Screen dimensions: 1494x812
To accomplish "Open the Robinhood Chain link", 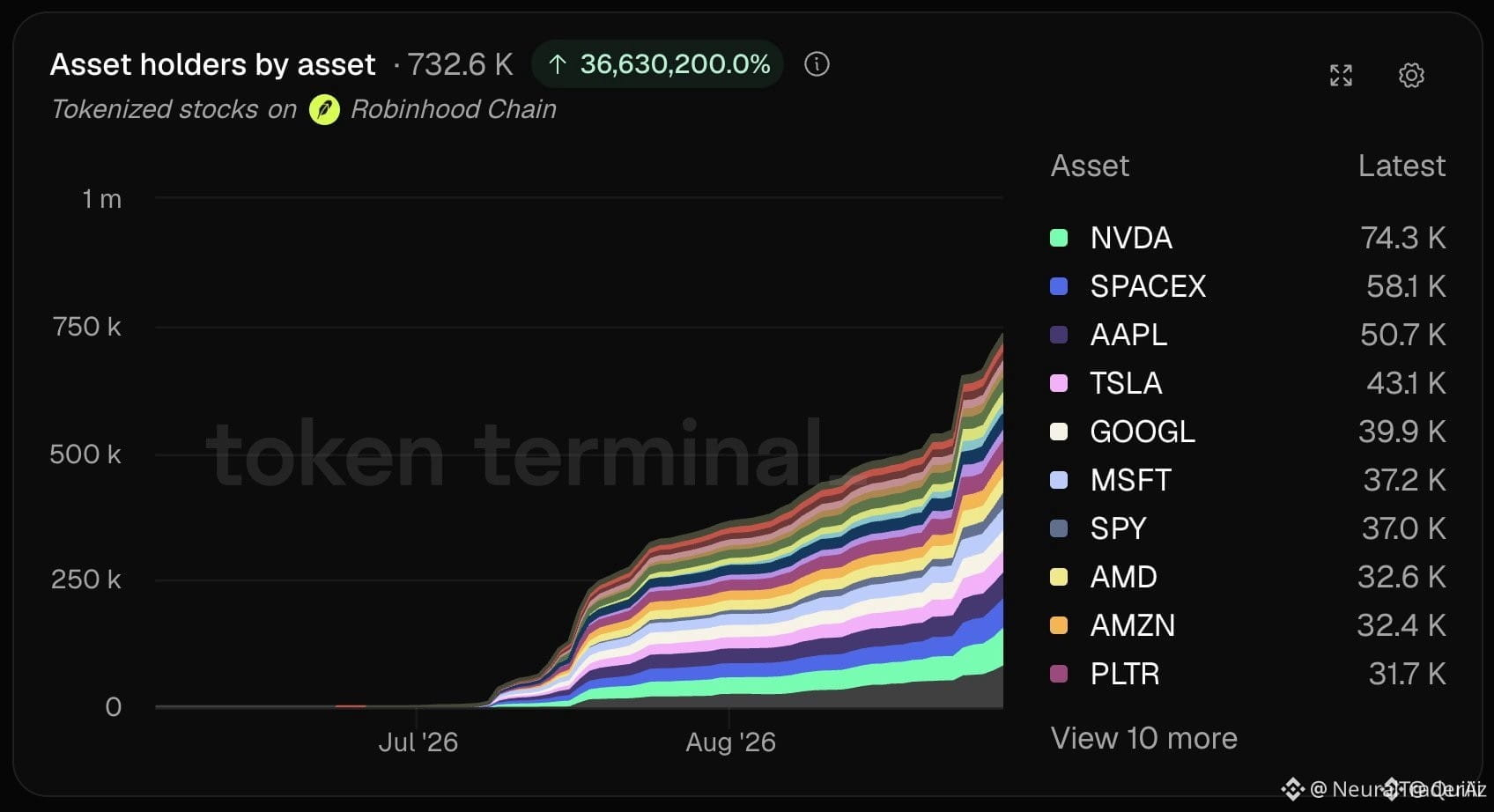I will click(x=453, y=109).
